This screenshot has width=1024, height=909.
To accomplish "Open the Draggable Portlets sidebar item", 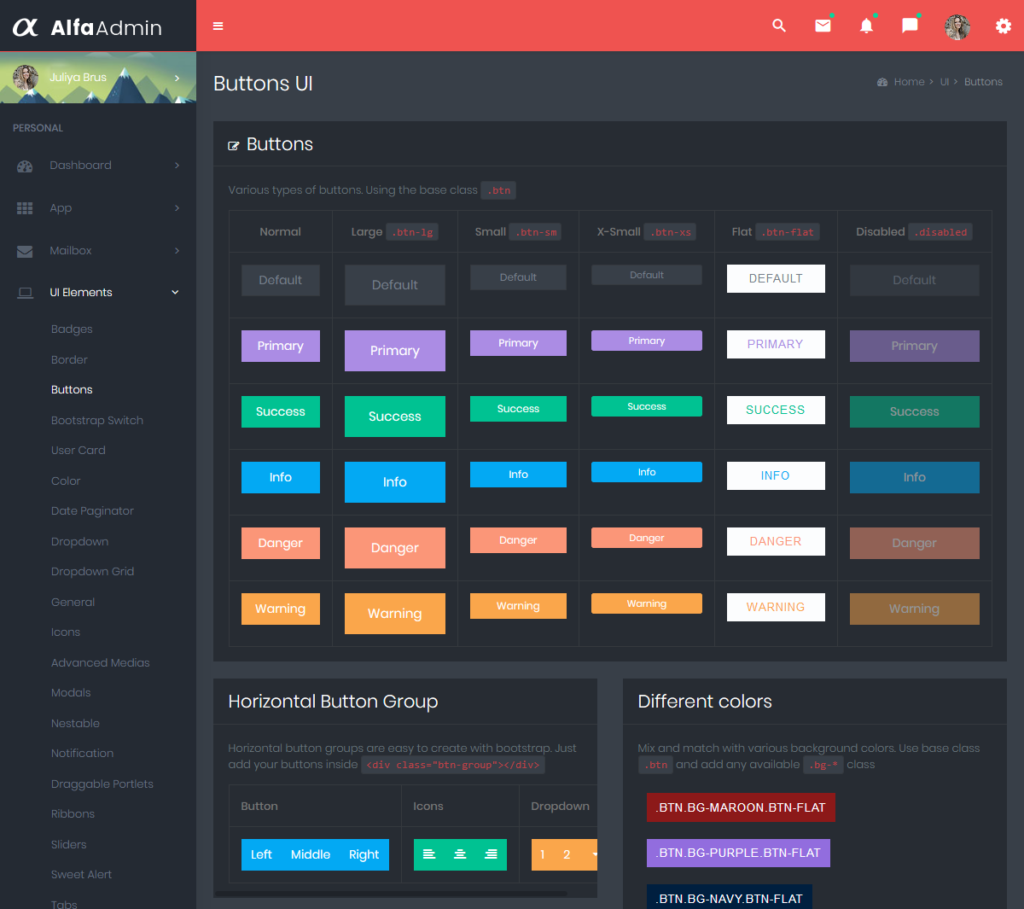I will (103, 784).
